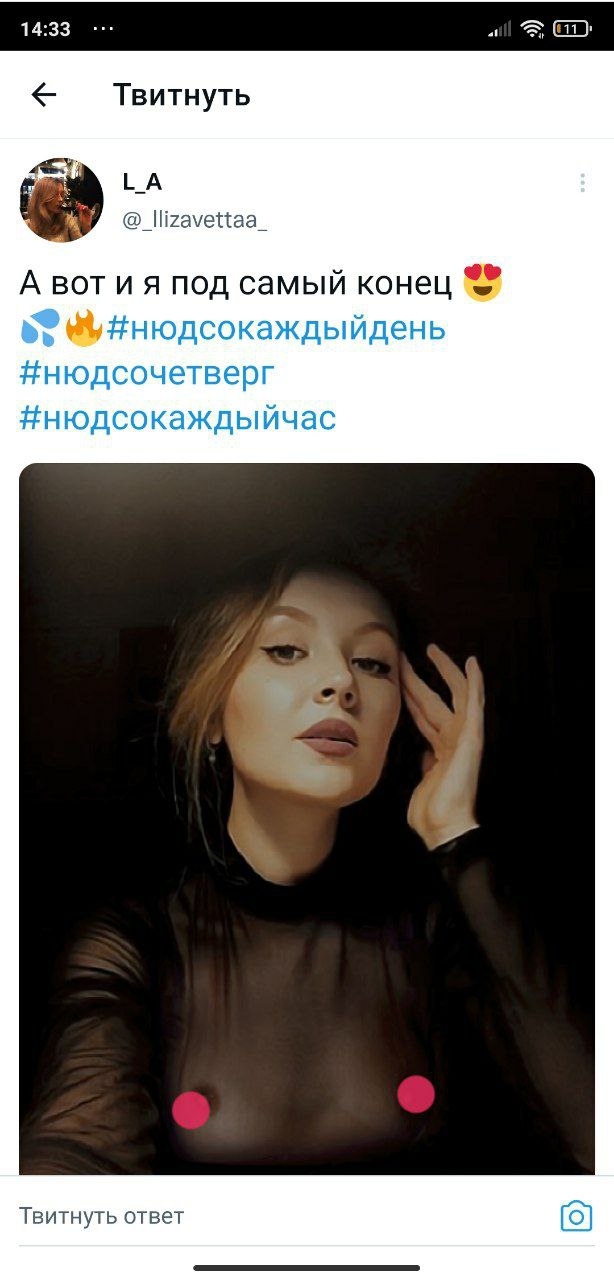Image resolution: width=614 pixels, height=1280 pixels.
Task: Open hashtag #нюдсокаждыйдень
Action: pyautogui.click(x=276, y=328)
